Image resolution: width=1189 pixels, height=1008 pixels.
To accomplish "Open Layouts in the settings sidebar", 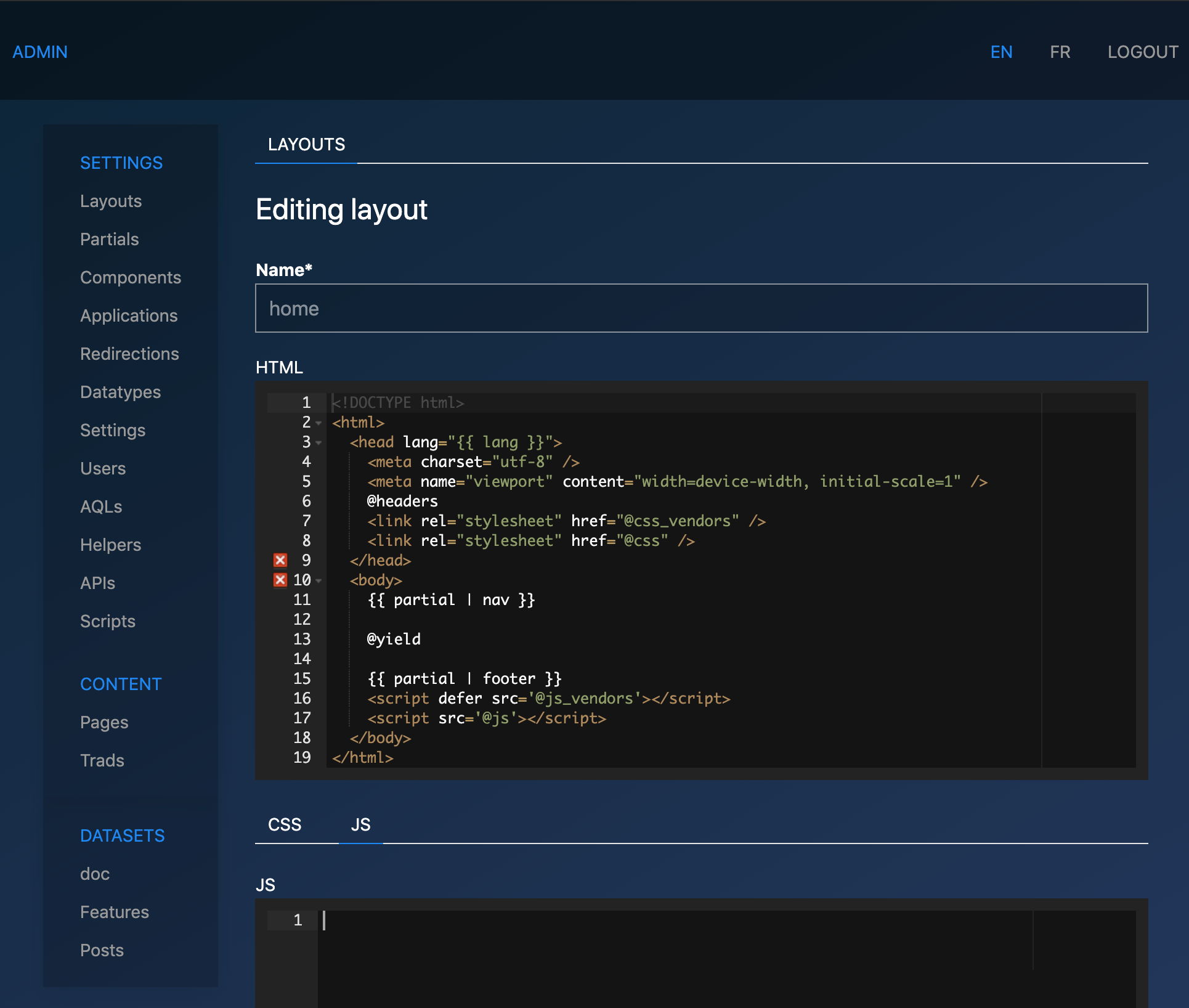I will click(111, 201).
